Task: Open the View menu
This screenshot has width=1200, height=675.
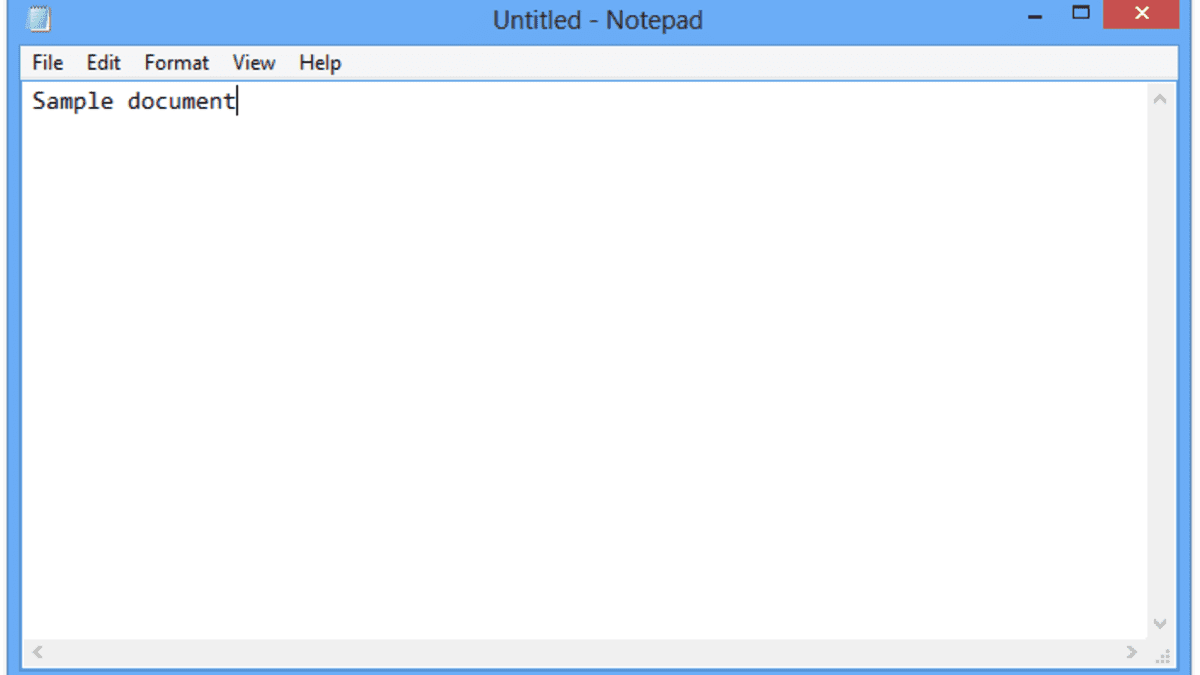Action: (x=254, y=63)
